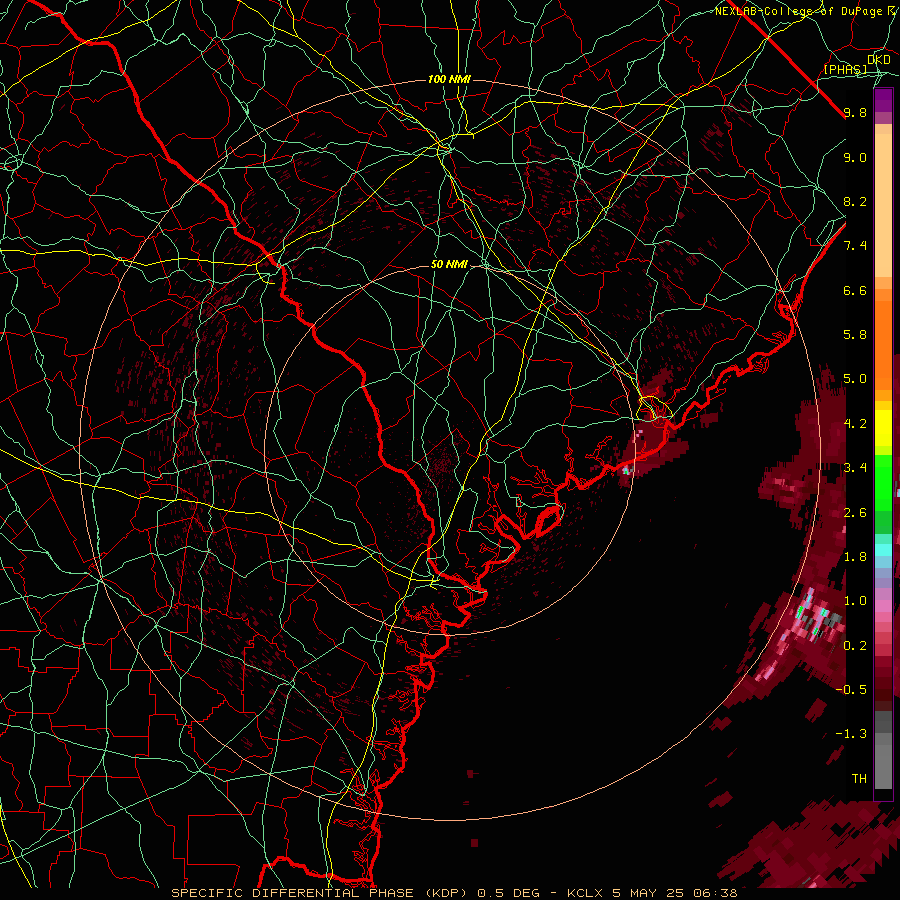This screenshot has width=900, height=900.
Task: Click the 5.8 value on the scale
Action: coord(855,335)
